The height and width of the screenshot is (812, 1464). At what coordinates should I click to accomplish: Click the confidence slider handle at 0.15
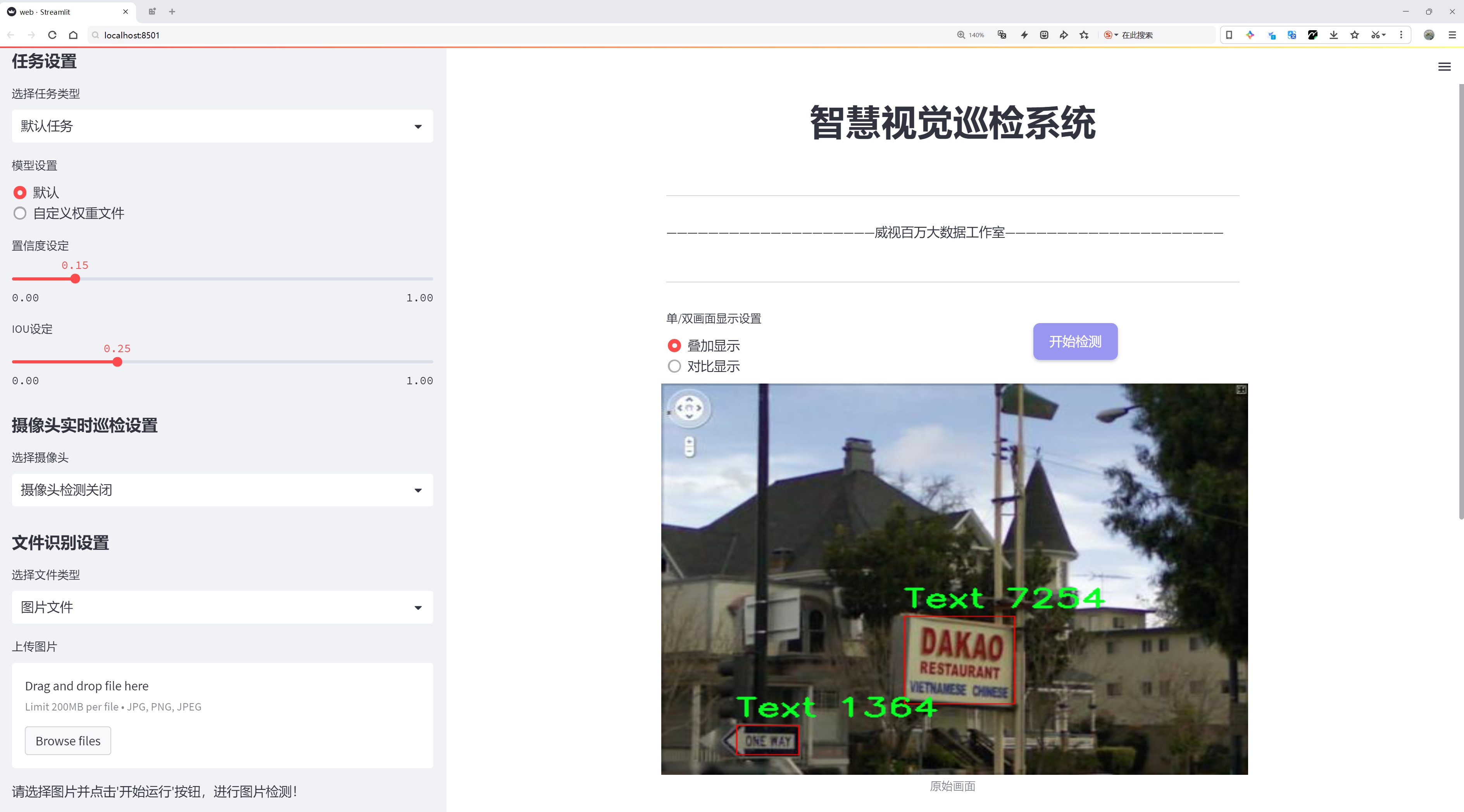click(x=75, y=279)
